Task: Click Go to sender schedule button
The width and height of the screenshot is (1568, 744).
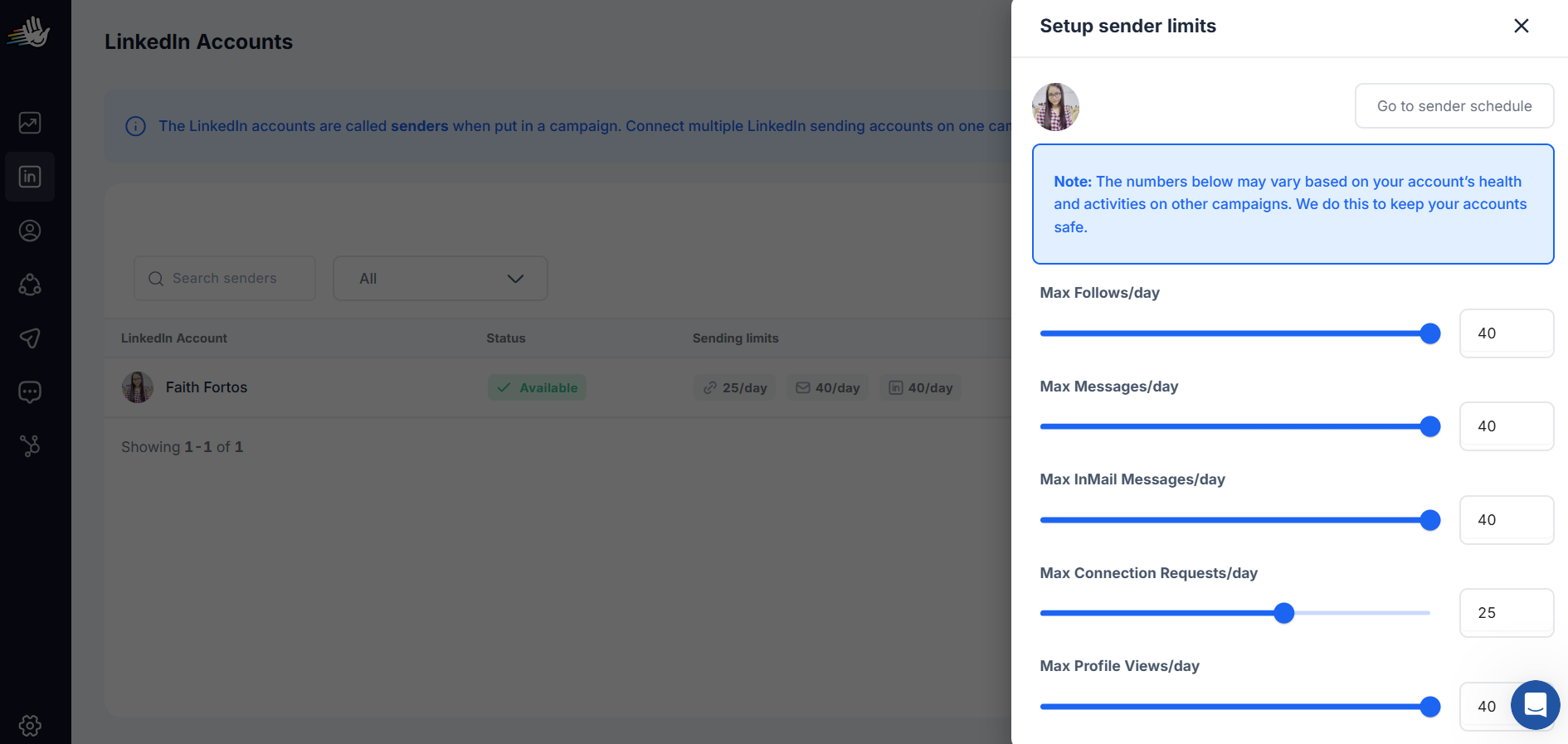Action: (x=1454, y=106)
